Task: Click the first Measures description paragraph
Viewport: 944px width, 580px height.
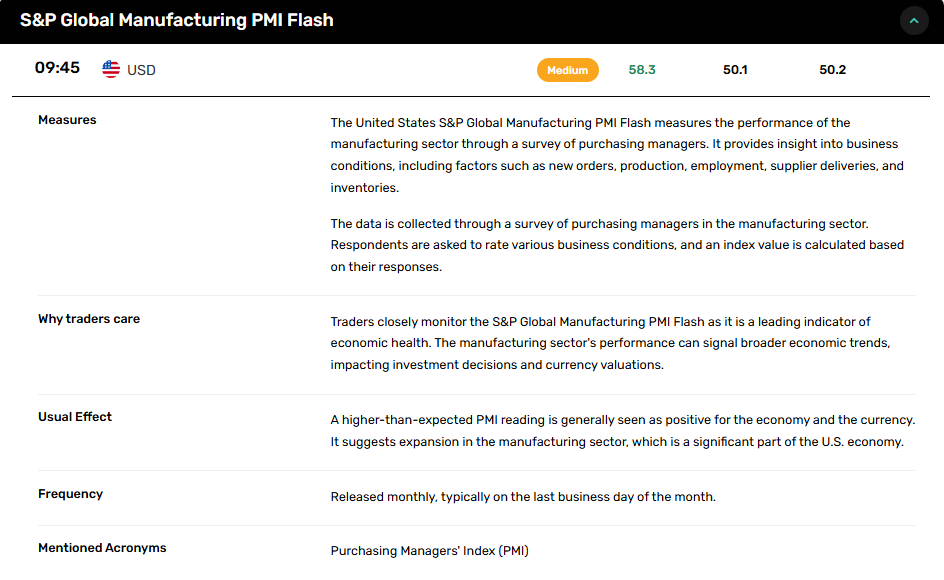Action: 617,155
